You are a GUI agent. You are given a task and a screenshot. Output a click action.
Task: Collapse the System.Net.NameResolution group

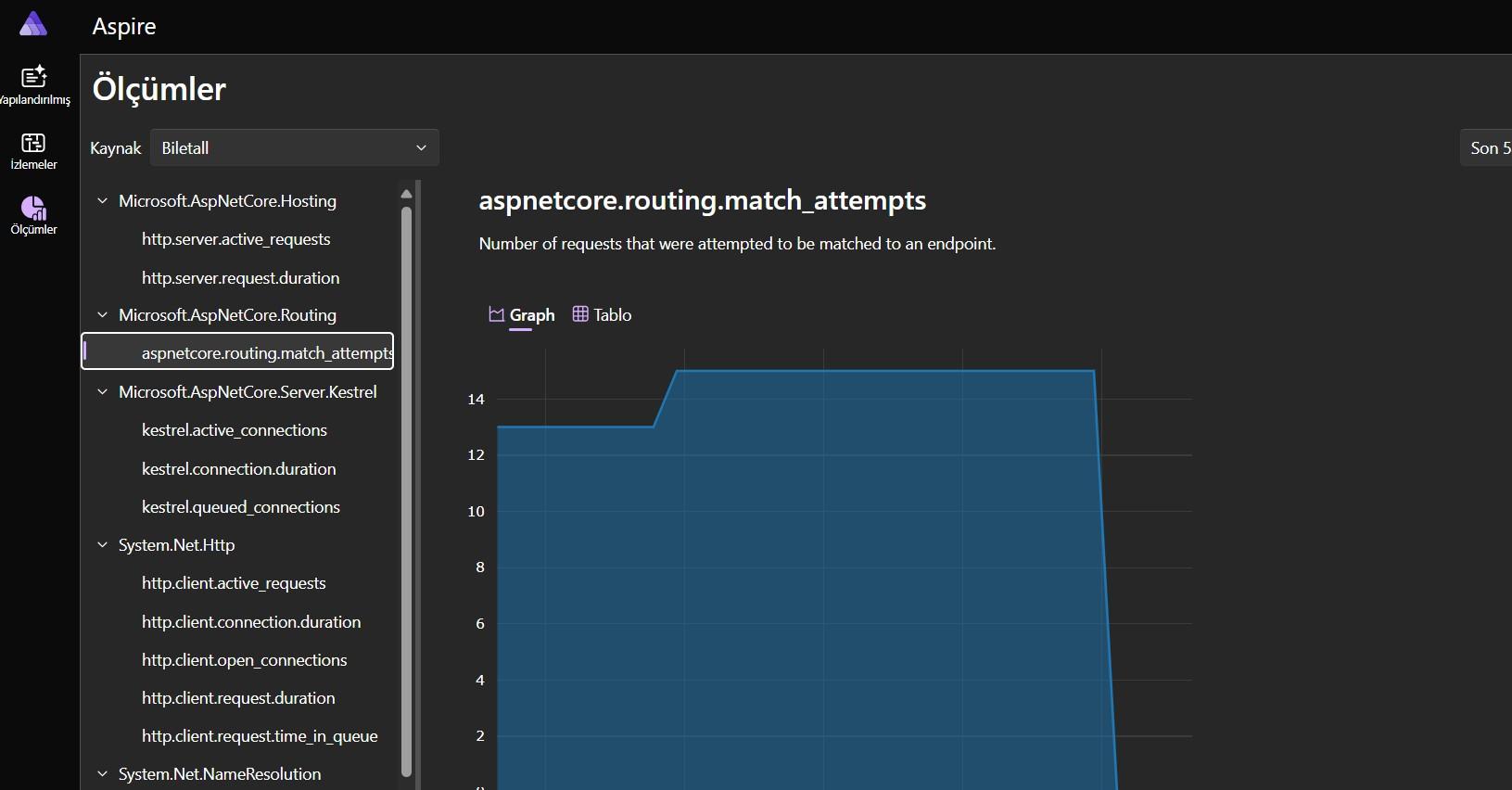[x=103, y=774]
